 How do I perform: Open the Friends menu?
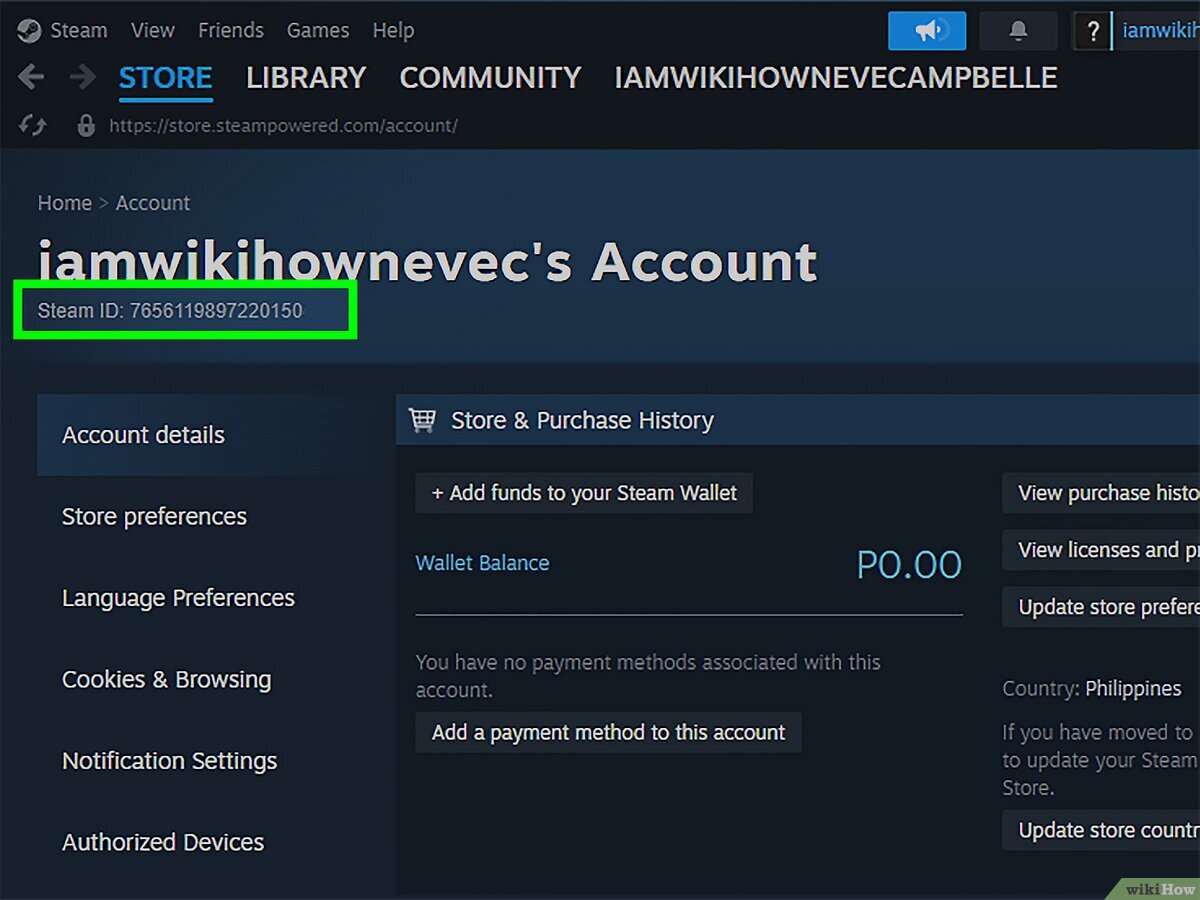pyautogui.click(x=230, y=31)
